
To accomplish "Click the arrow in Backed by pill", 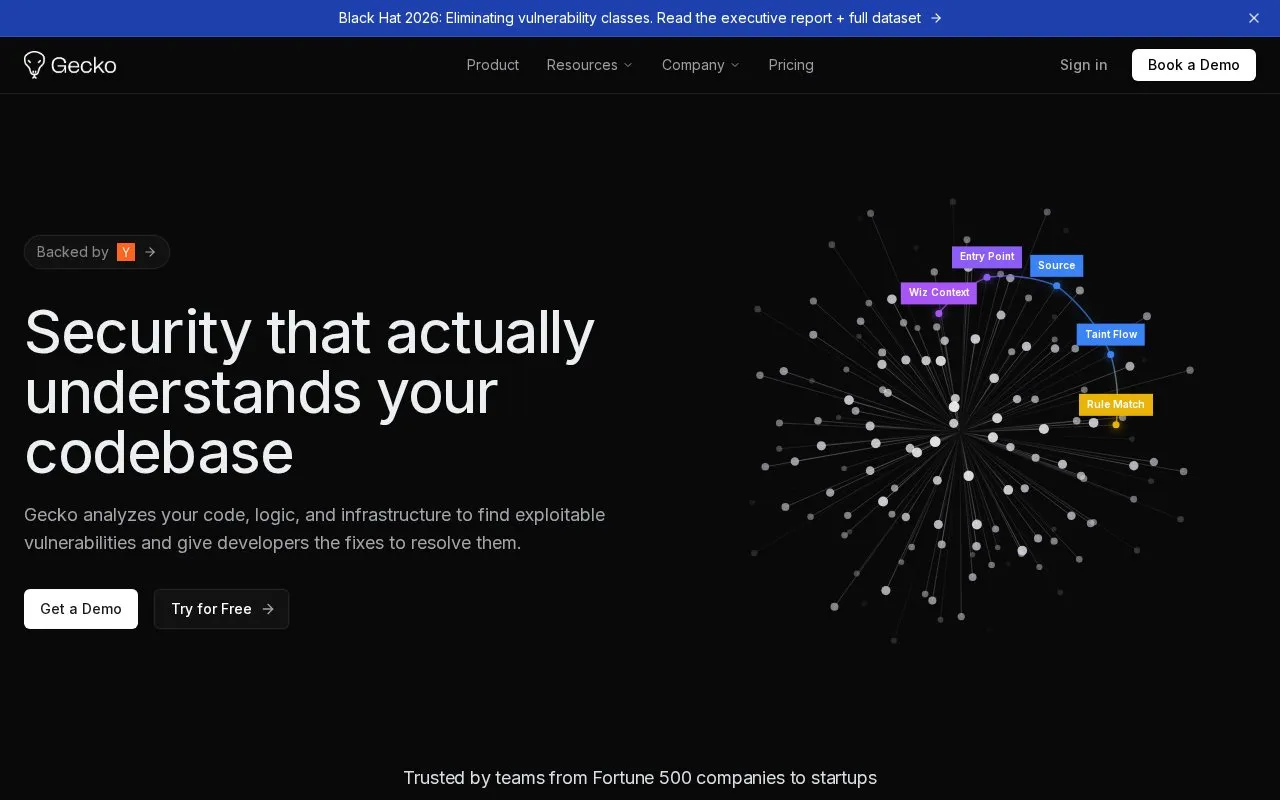I will pos(150,252).
